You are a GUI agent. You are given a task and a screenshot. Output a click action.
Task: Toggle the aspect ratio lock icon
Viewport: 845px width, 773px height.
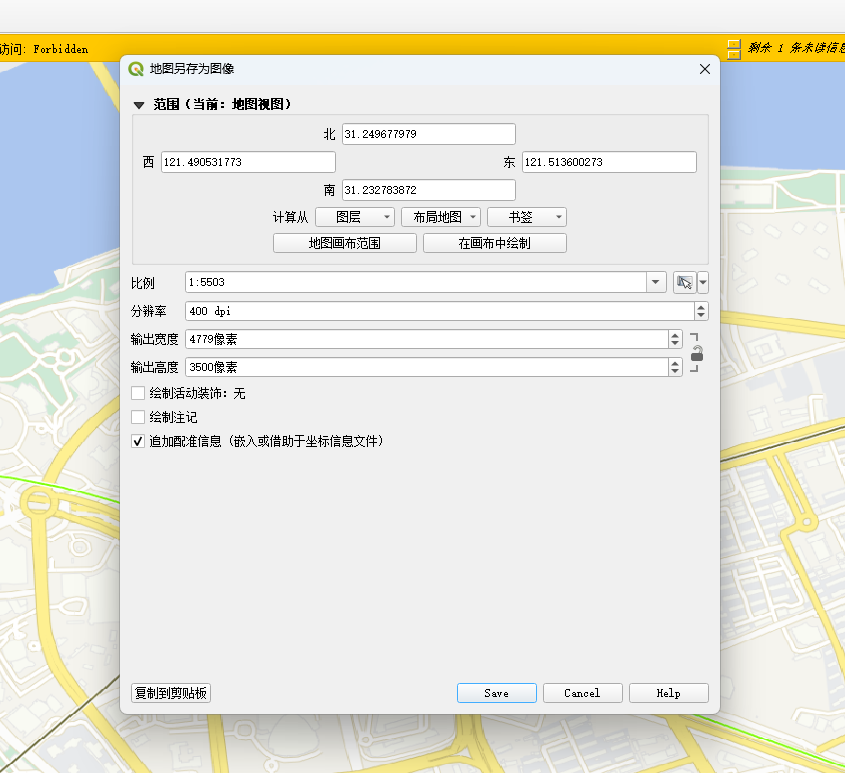click(x=697, y=353)
